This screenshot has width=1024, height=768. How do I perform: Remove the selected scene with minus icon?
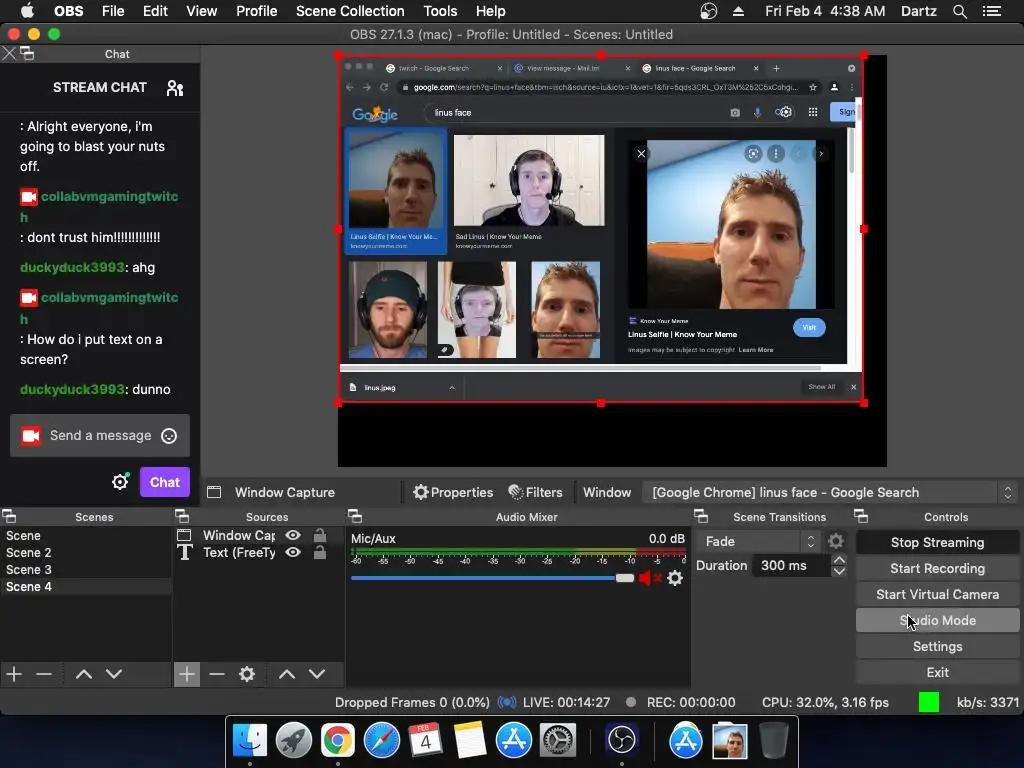pos(44,674)
